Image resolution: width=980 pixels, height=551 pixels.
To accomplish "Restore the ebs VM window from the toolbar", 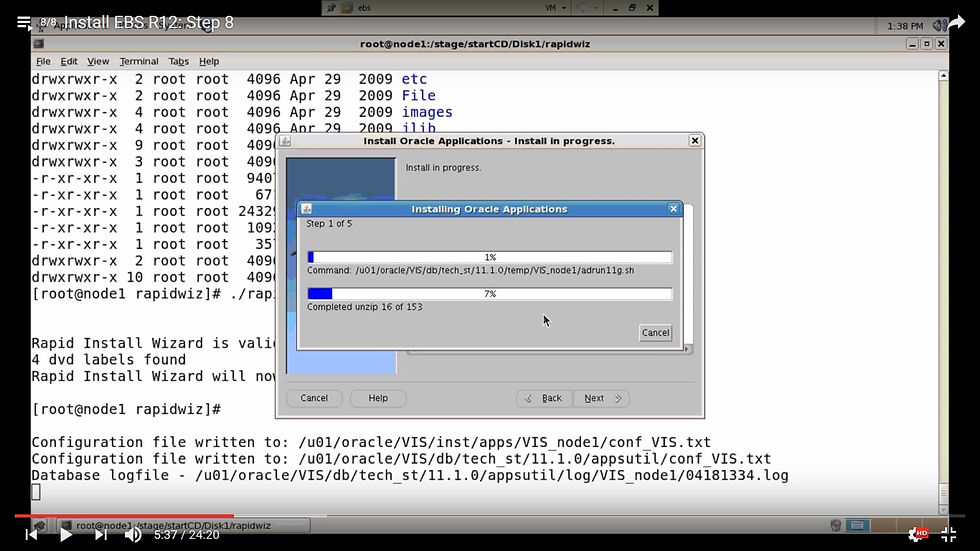I will pyautogui.click(x=632, y=7).
